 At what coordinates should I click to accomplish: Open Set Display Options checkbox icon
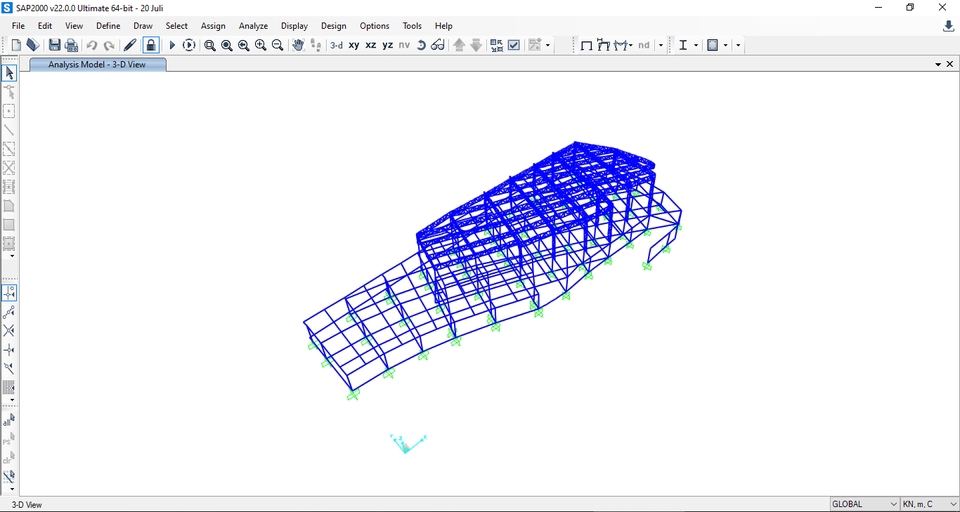pos(514,45)
